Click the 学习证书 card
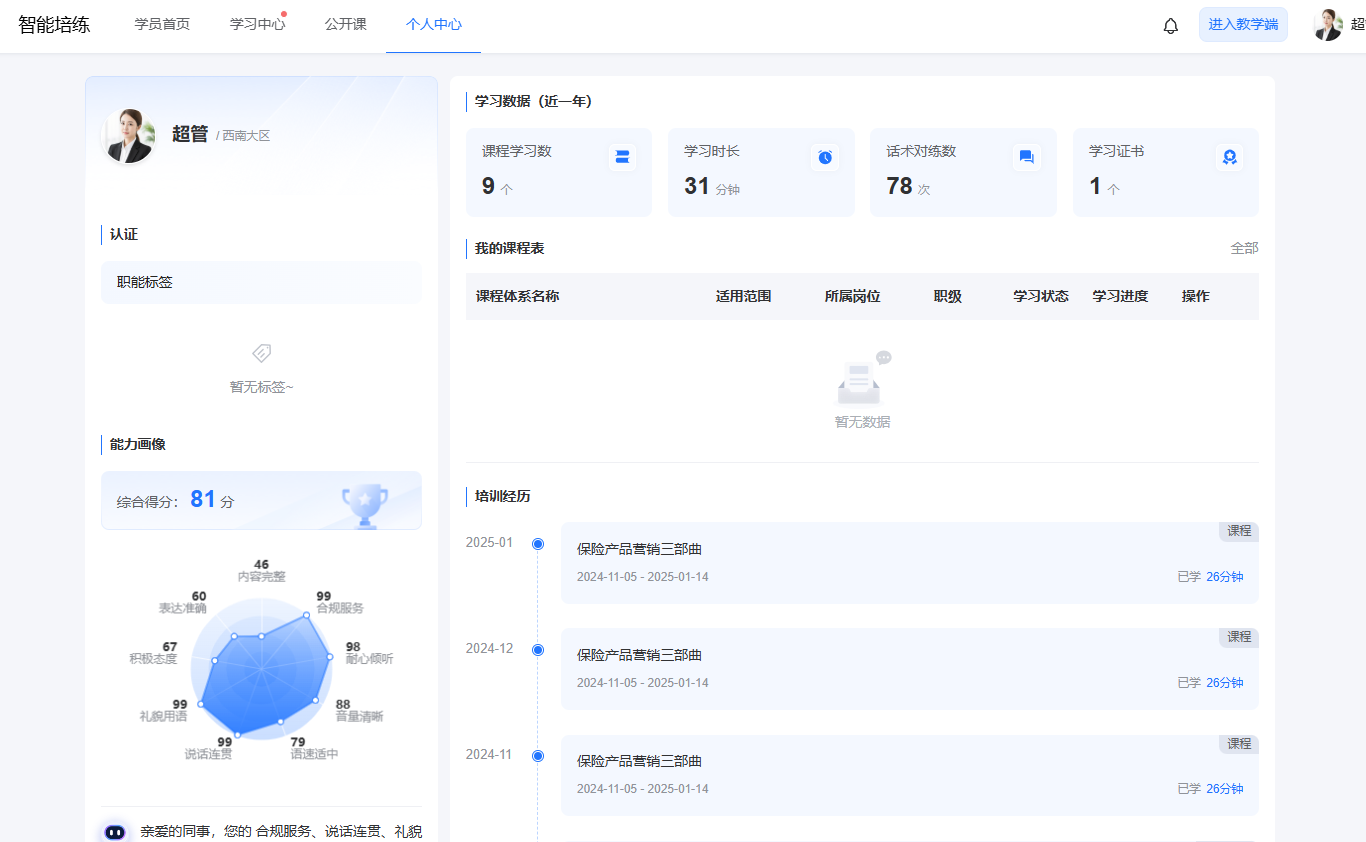 1166,172
